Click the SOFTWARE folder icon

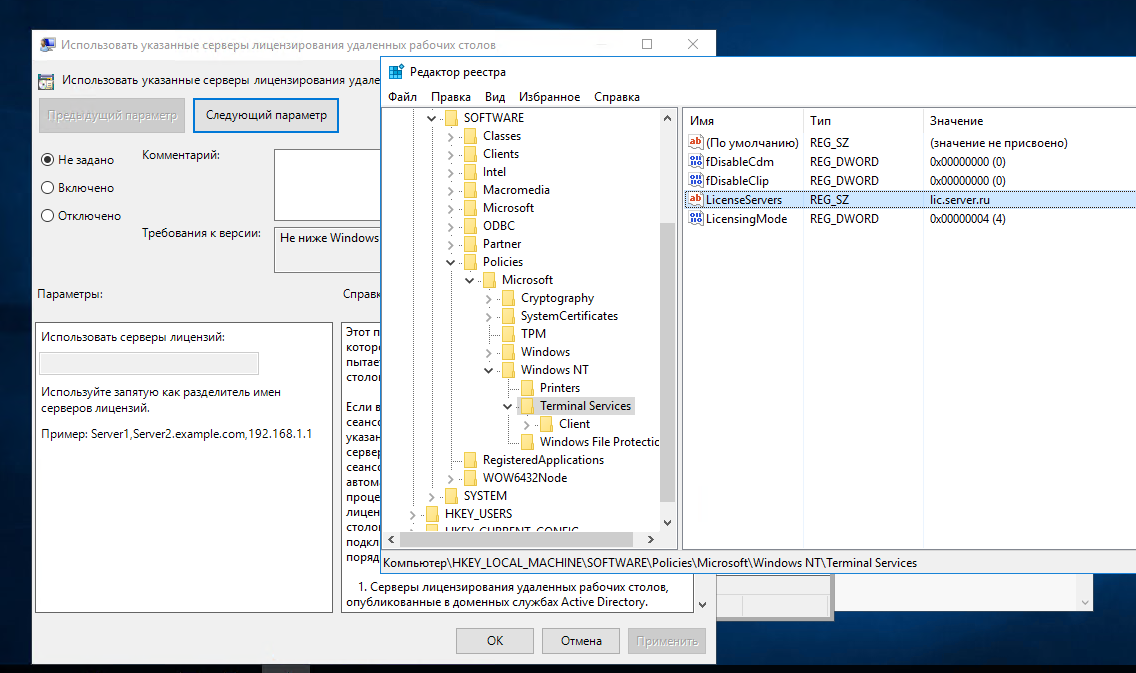pos(451,117)
